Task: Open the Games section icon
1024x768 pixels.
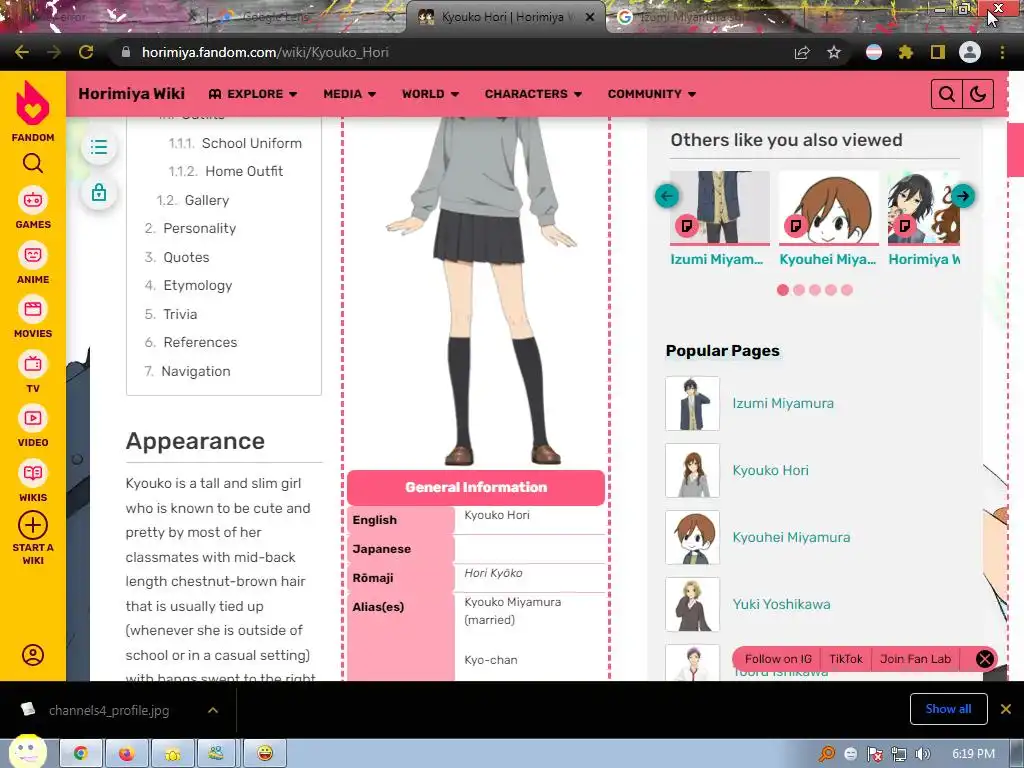Action: click(33, 200)
